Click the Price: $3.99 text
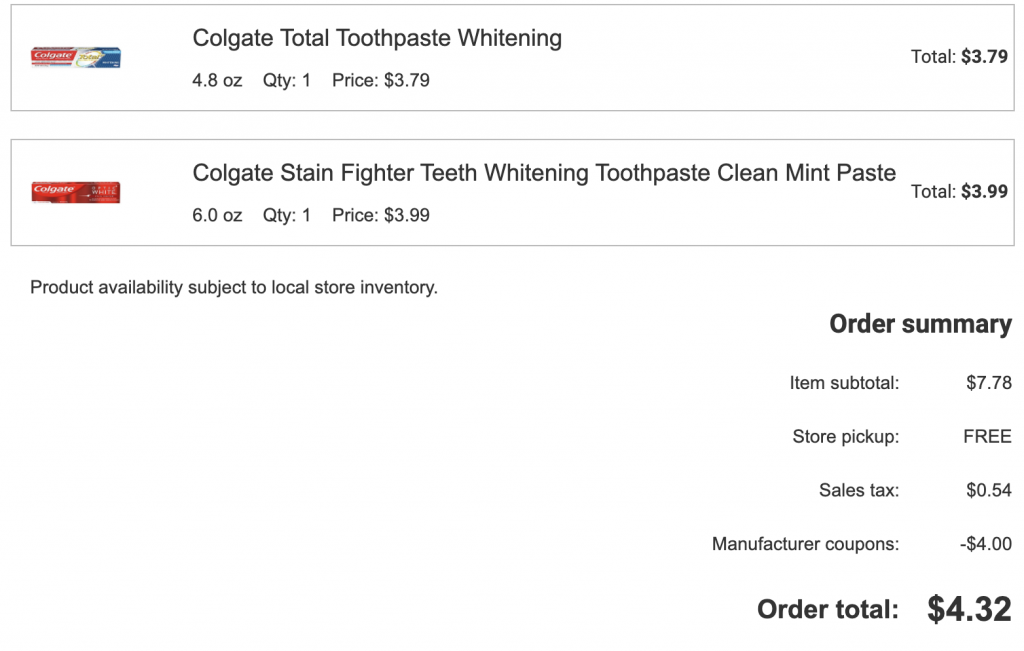1024x651 pixels. pos(381,215)
